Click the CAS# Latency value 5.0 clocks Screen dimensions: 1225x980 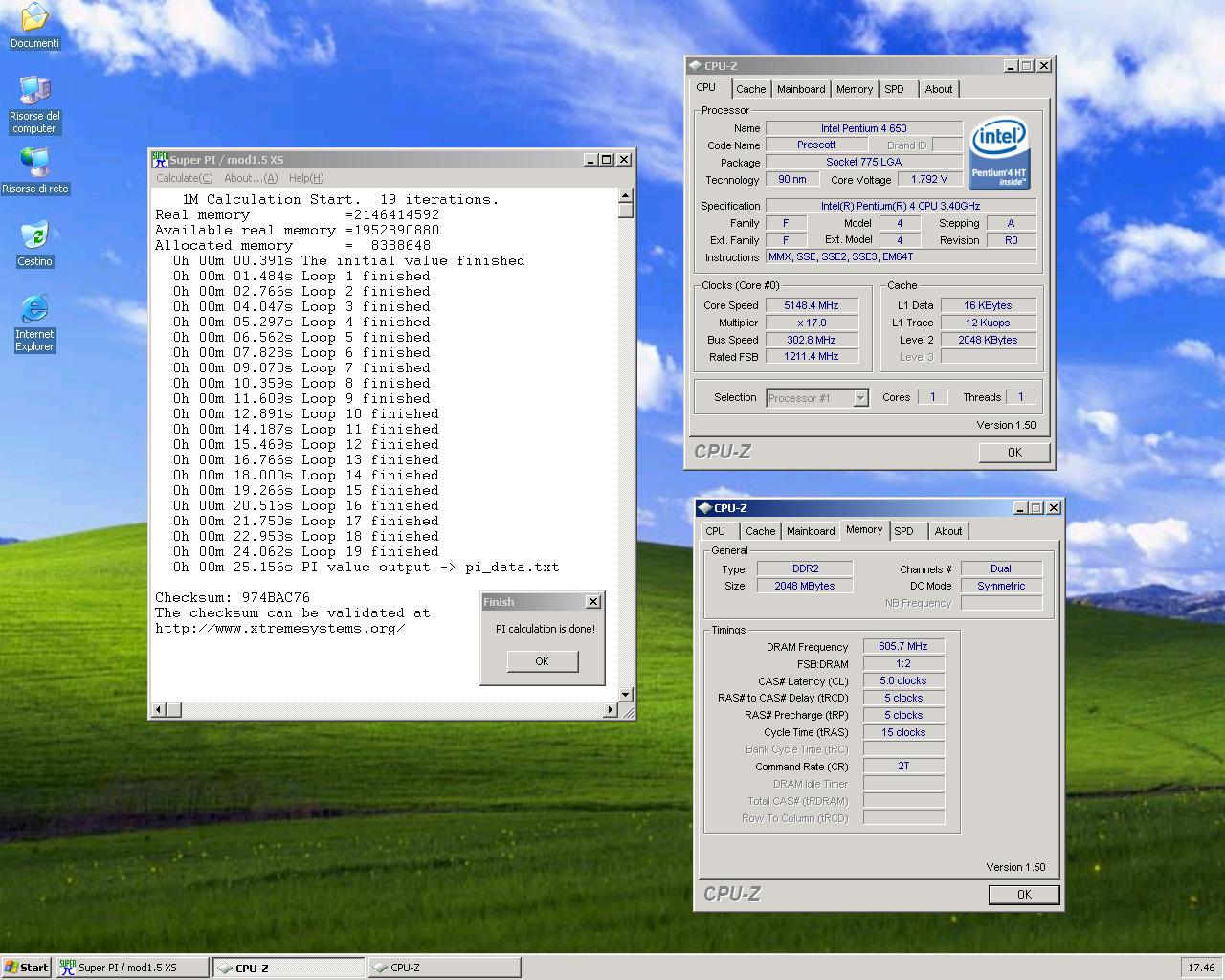click(903, 680)
